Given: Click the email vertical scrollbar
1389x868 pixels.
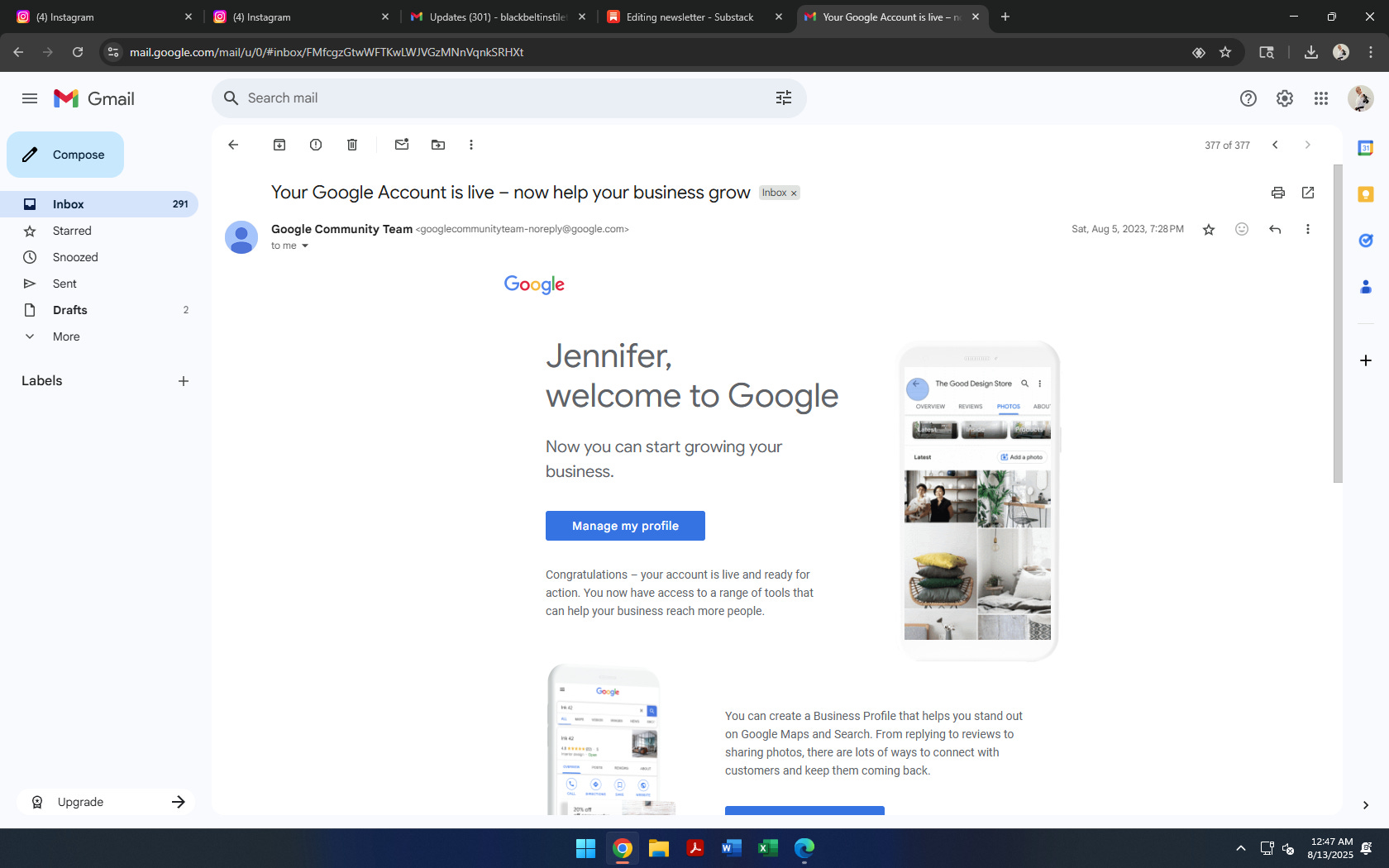Looking at the screenshot, I should click(1338, 324).
